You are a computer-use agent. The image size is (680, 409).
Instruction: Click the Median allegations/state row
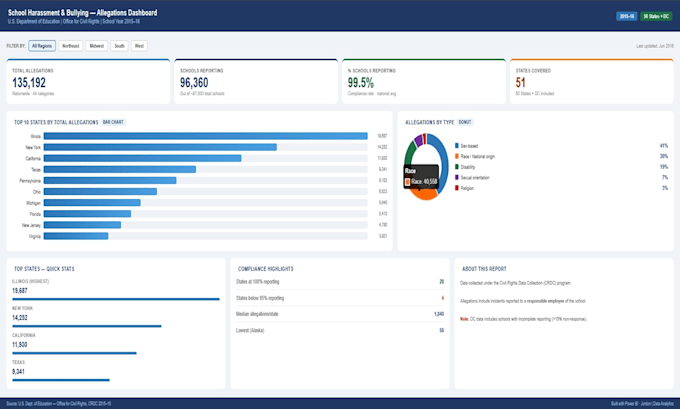click(340, 314)
